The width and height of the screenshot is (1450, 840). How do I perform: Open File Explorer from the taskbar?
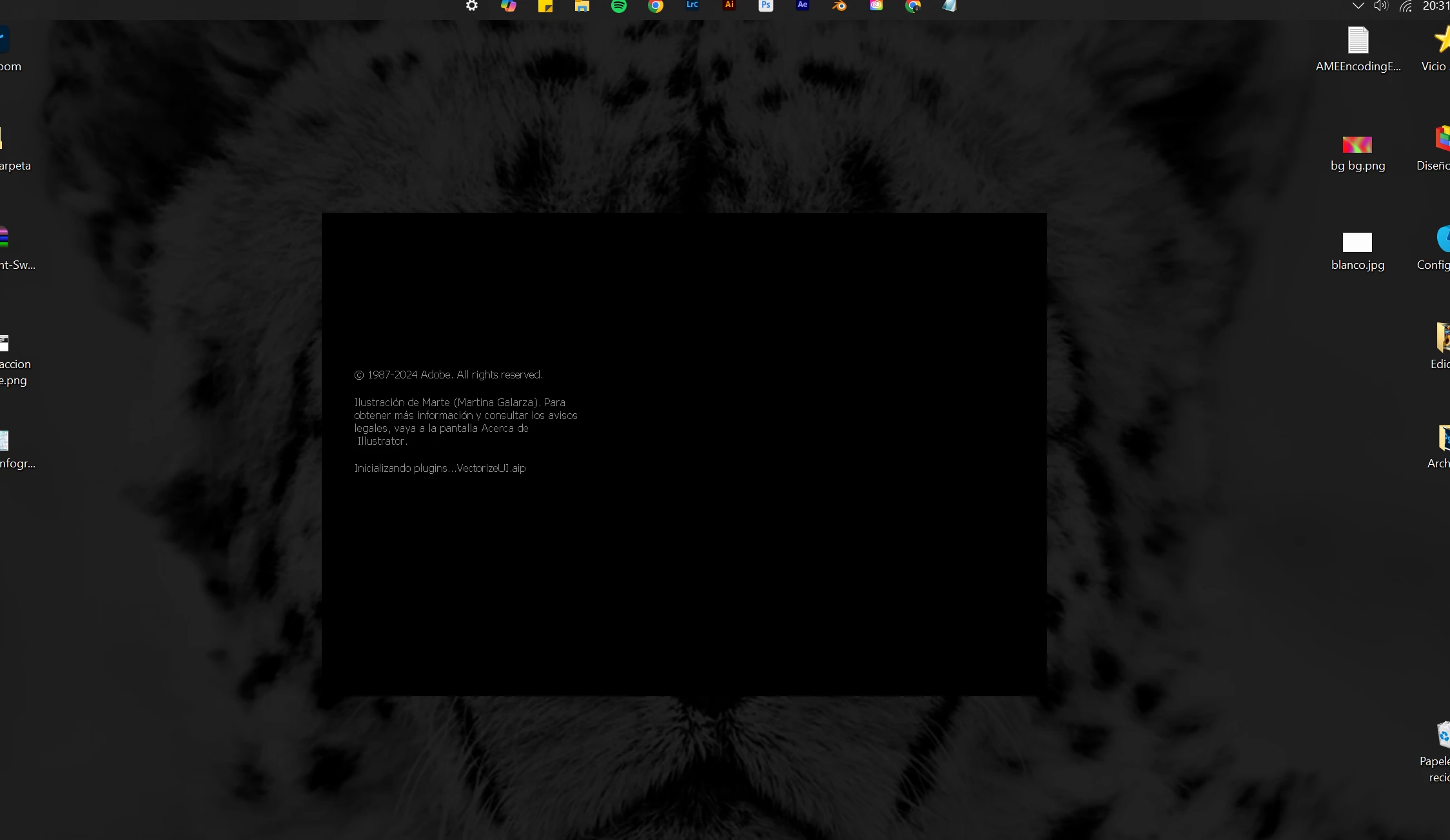tap(582, 6)
